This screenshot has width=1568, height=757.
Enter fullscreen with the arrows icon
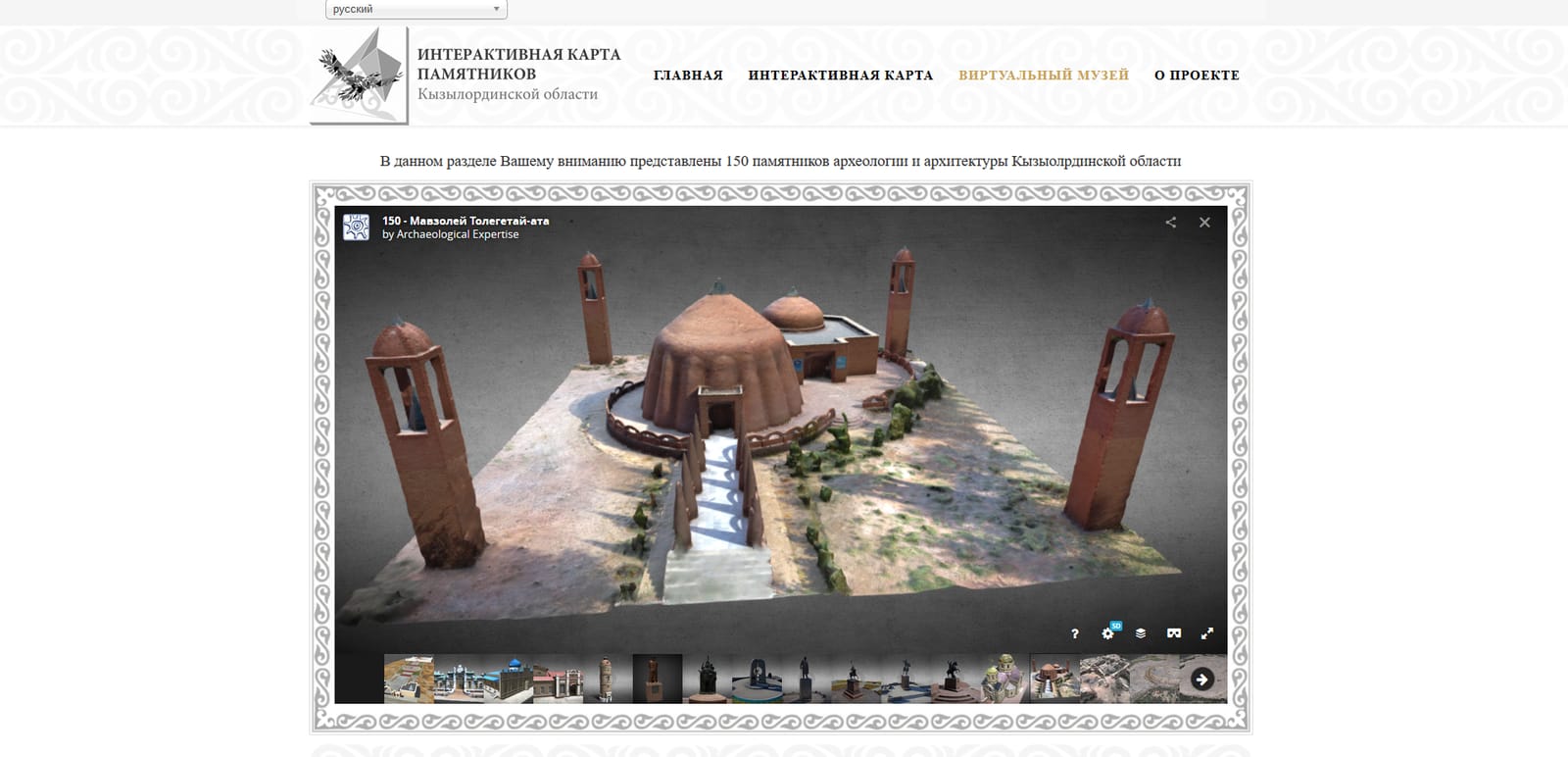(1207, 633)
